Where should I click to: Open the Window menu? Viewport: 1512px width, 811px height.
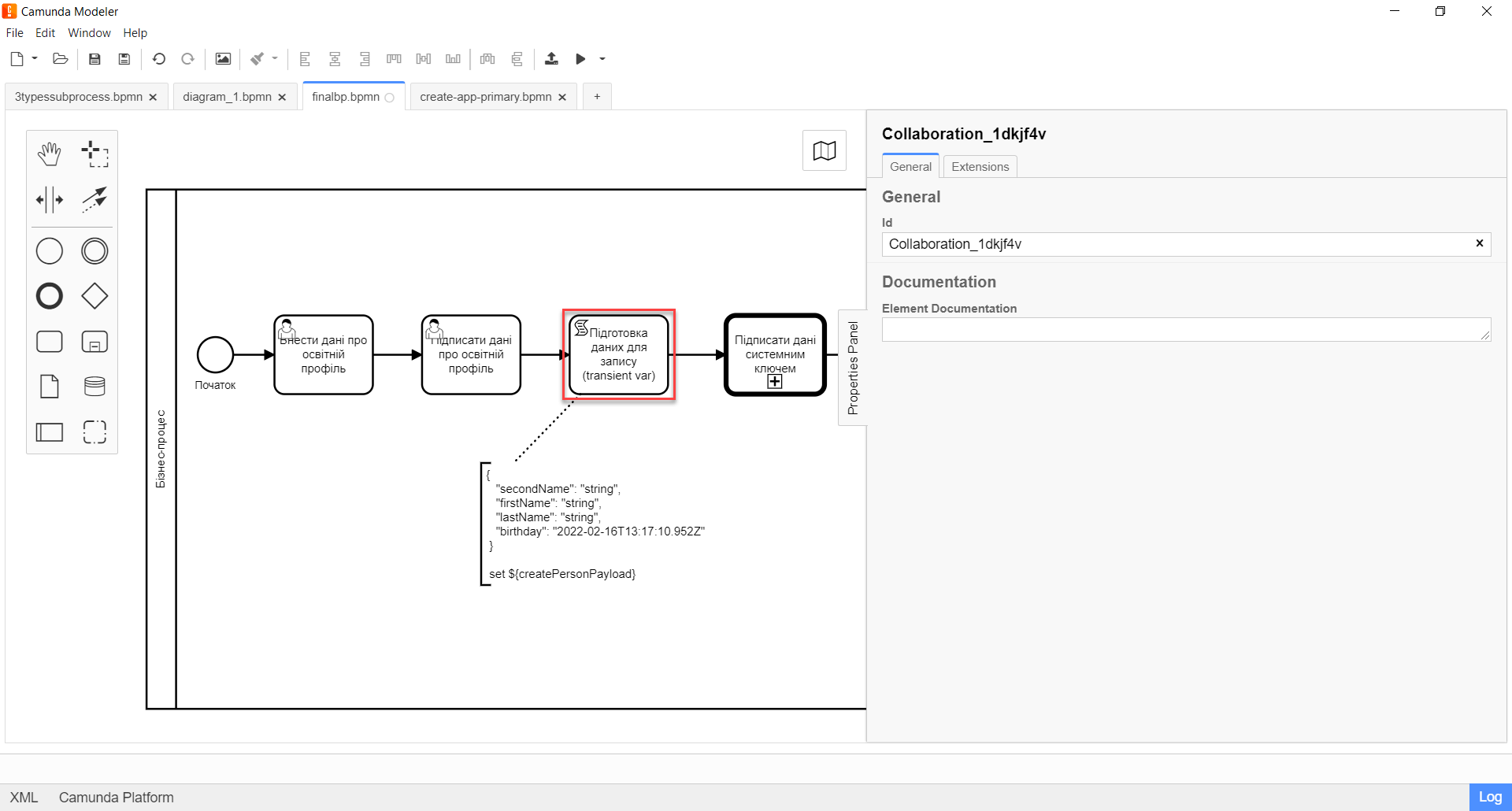(x=89, y=33)
